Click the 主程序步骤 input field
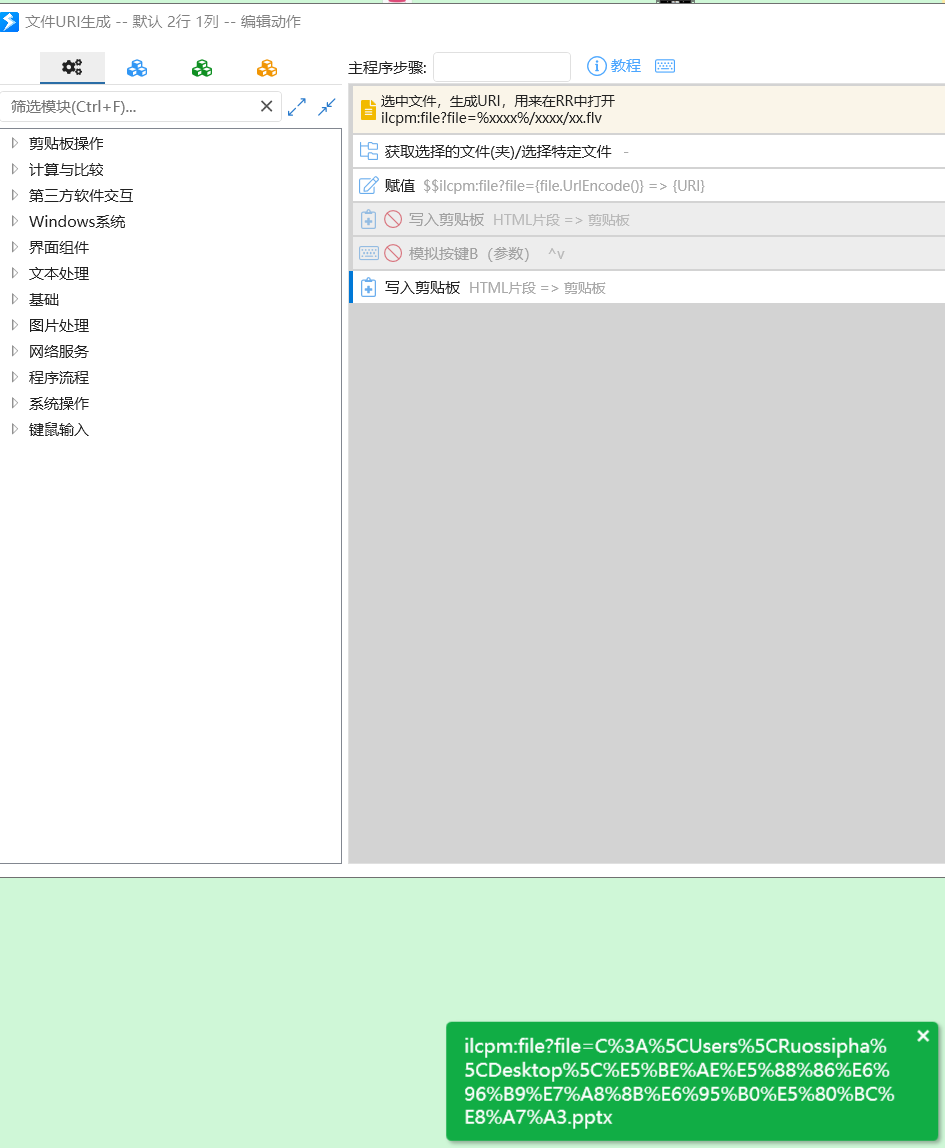The image size is (945, 1148). click(x=501, y=67)
